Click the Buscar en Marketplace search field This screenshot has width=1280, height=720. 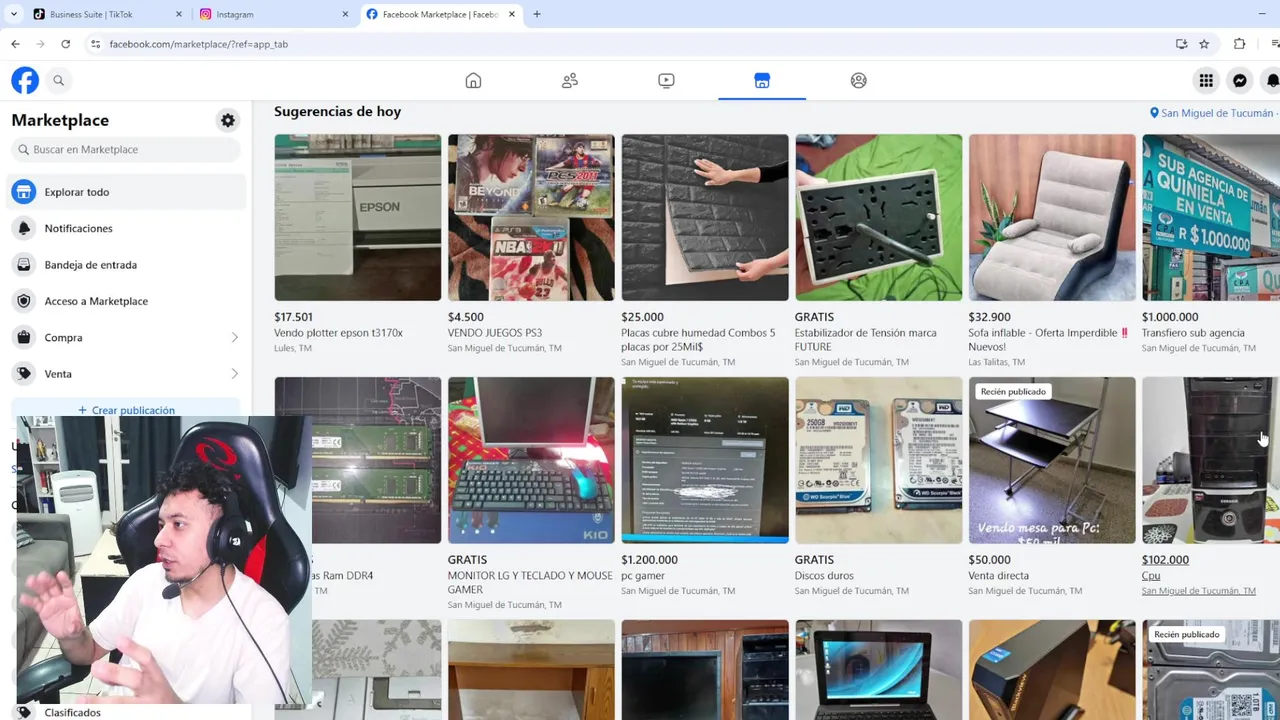pyautogui.click(x=126, y=150)
